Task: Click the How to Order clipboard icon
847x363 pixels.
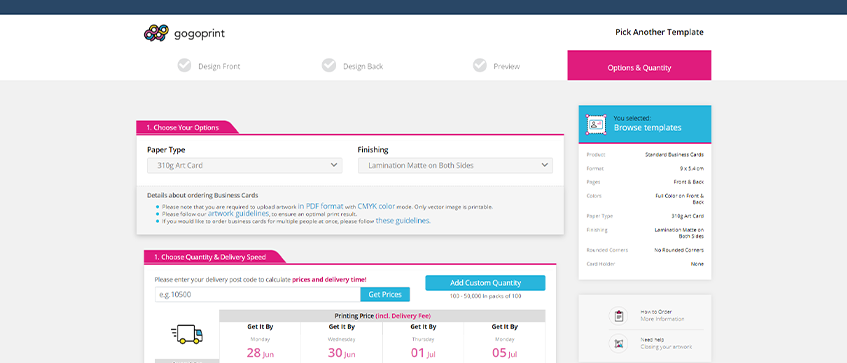Action: (619, 315)
